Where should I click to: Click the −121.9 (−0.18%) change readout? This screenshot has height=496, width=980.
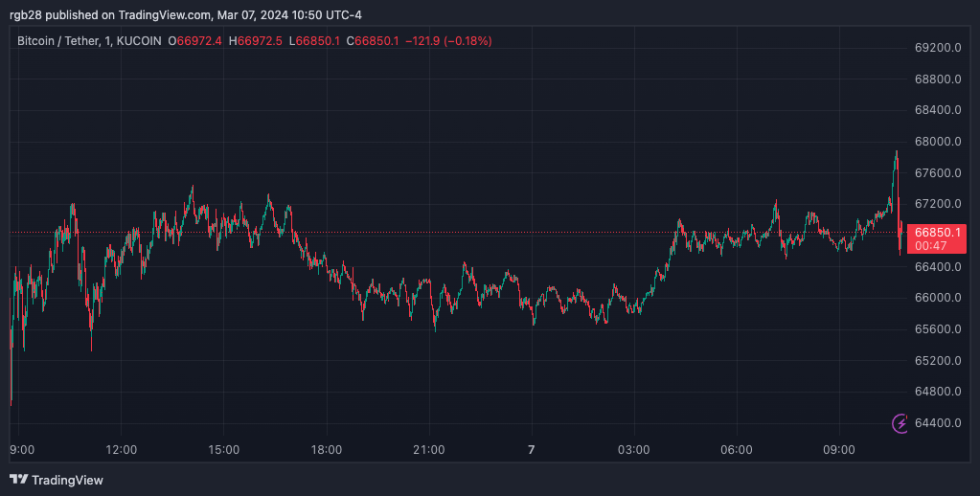tap(449, 41)
